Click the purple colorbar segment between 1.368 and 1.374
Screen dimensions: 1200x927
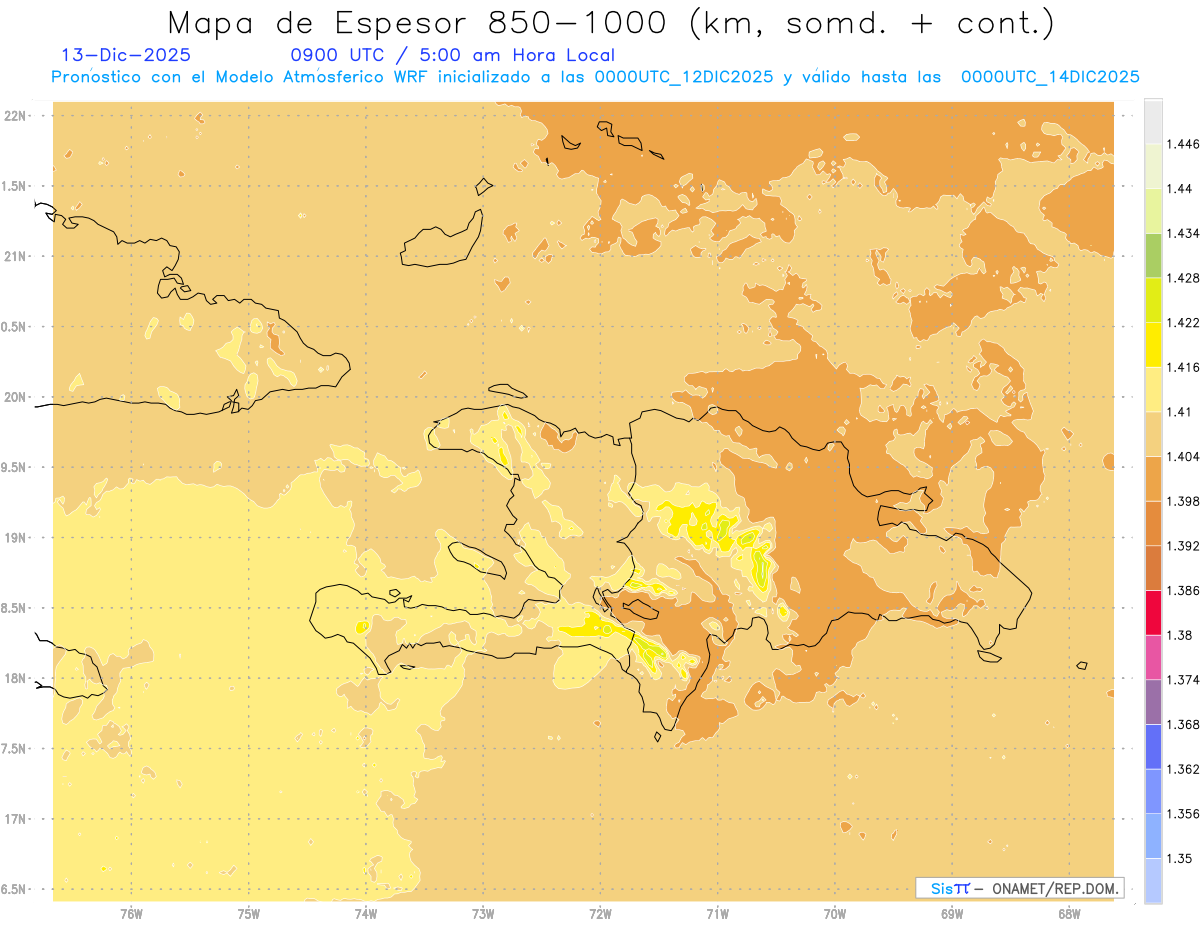(x=1153, y=702)
